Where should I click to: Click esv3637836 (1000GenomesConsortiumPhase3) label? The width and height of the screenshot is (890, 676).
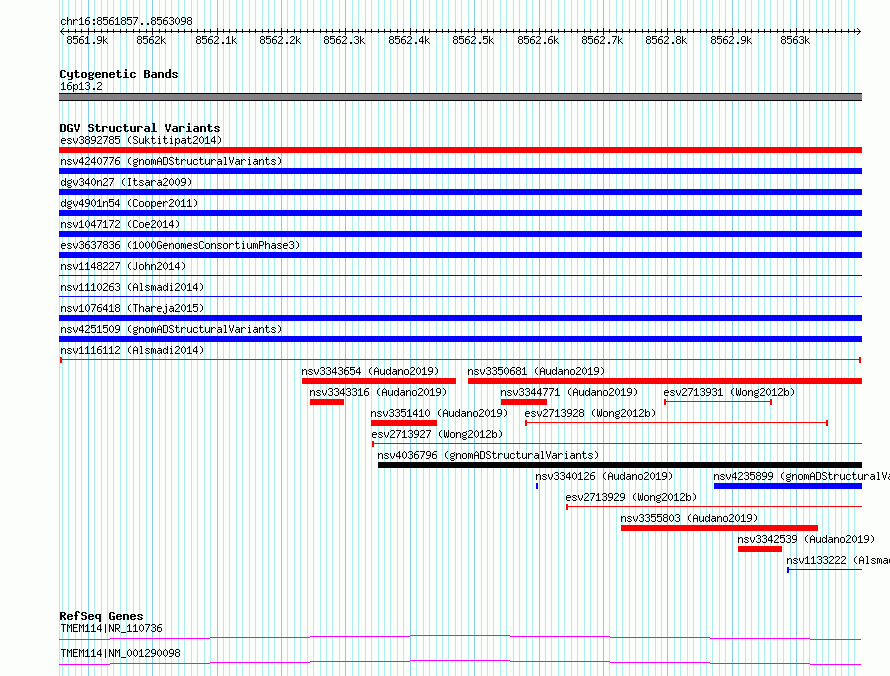coord(180,245)
